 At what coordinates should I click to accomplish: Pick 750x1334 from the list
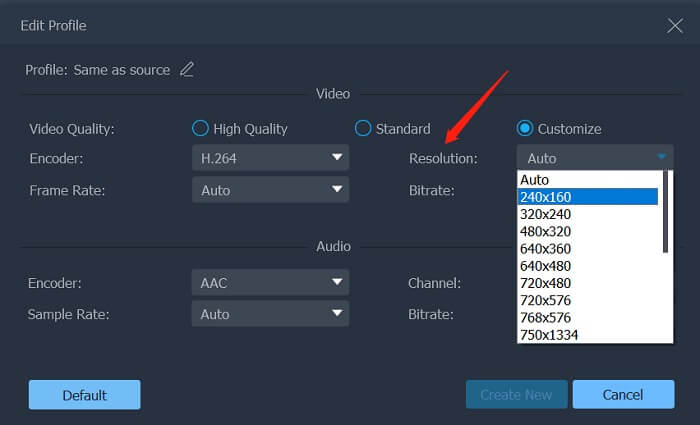pos(588,334)
